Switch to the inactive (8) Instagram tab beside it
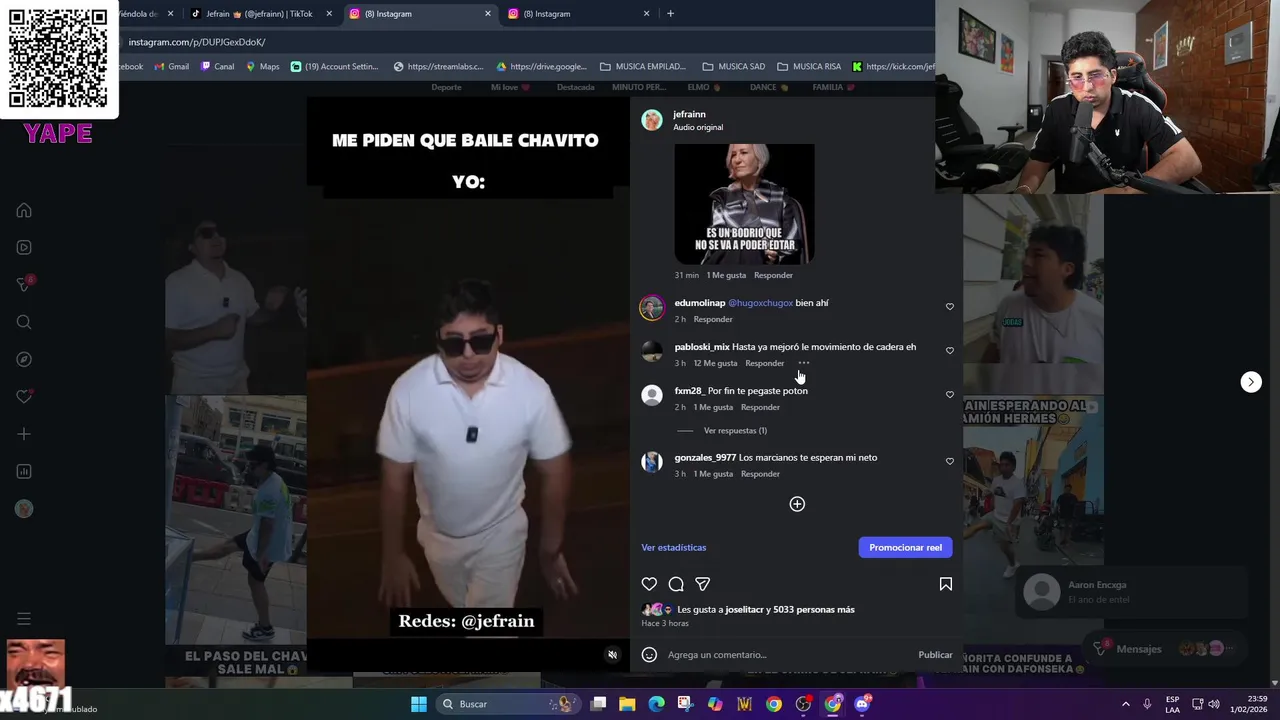This screenshot has width=1280, height=720. click(579, 14)
